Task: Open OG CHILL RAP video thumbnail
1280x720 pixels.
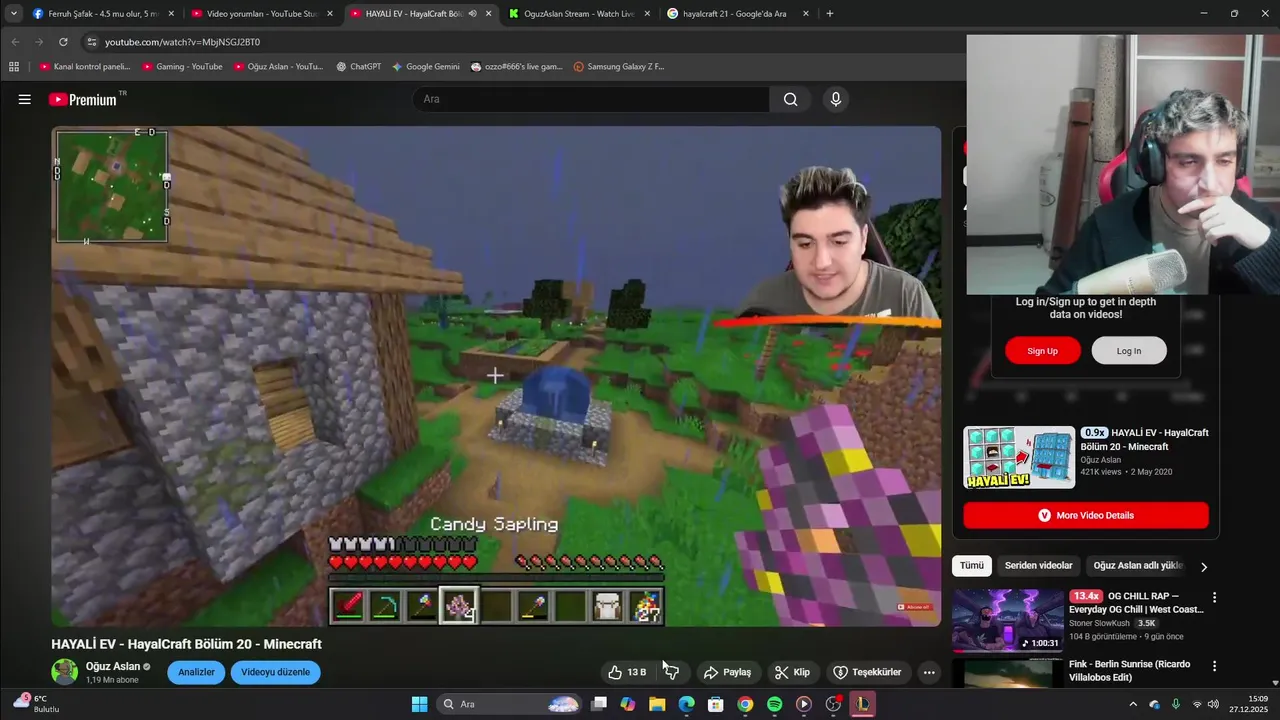Action: tap(1008, 620)
